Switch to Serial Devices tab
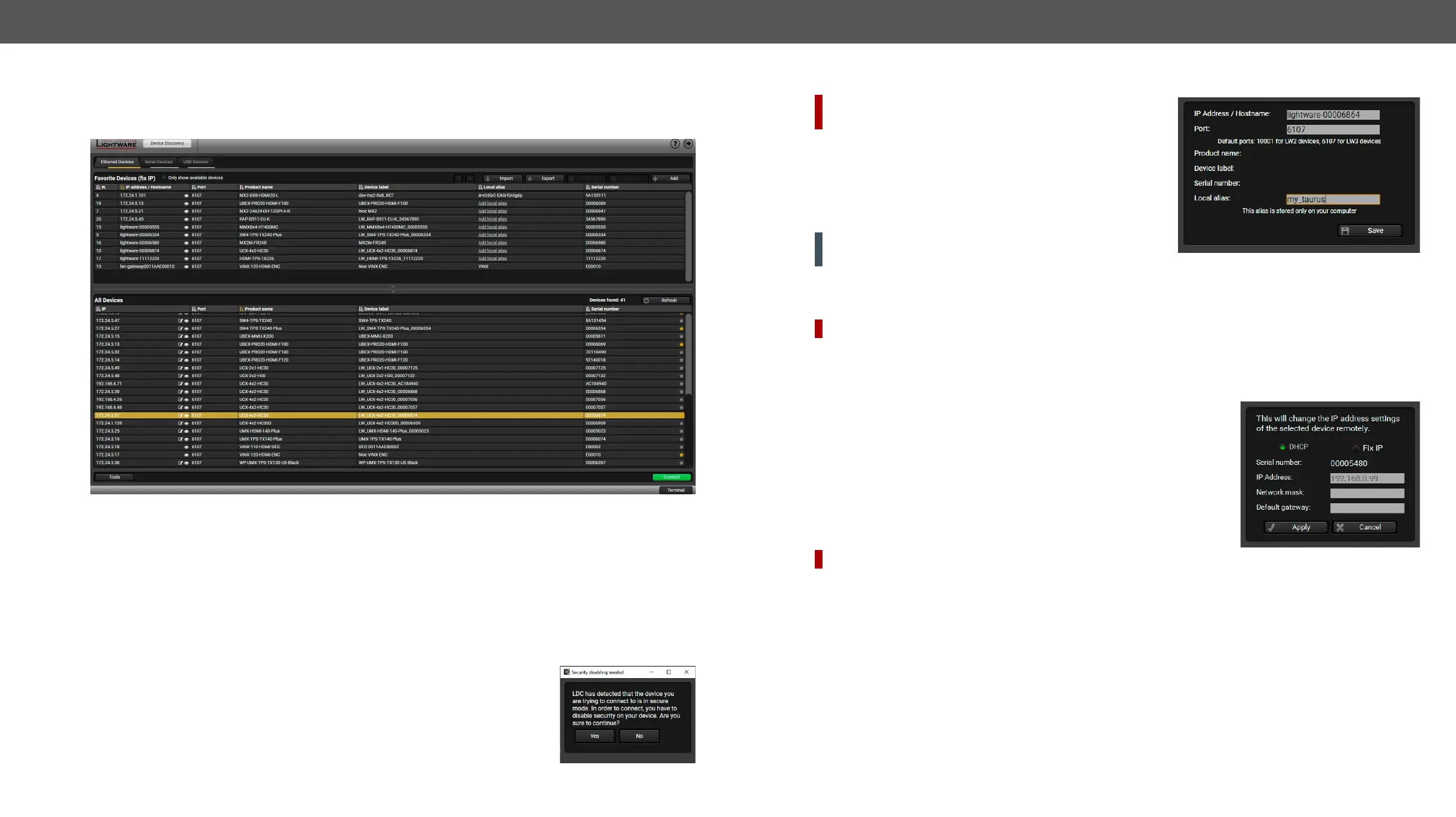Viewport: 1456px width, 817px height. 158,162
